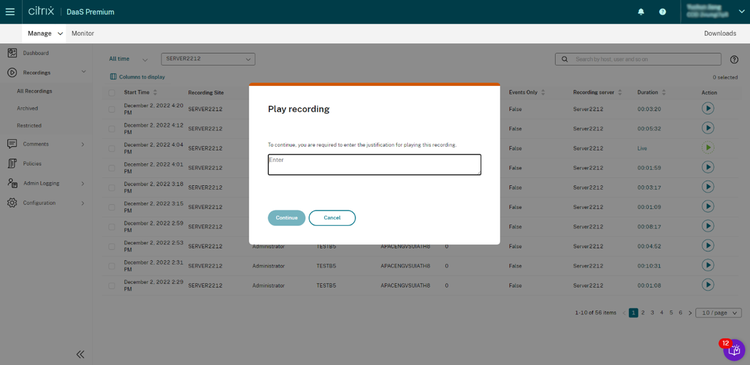Open the help question mark in header

click(662, 12)
